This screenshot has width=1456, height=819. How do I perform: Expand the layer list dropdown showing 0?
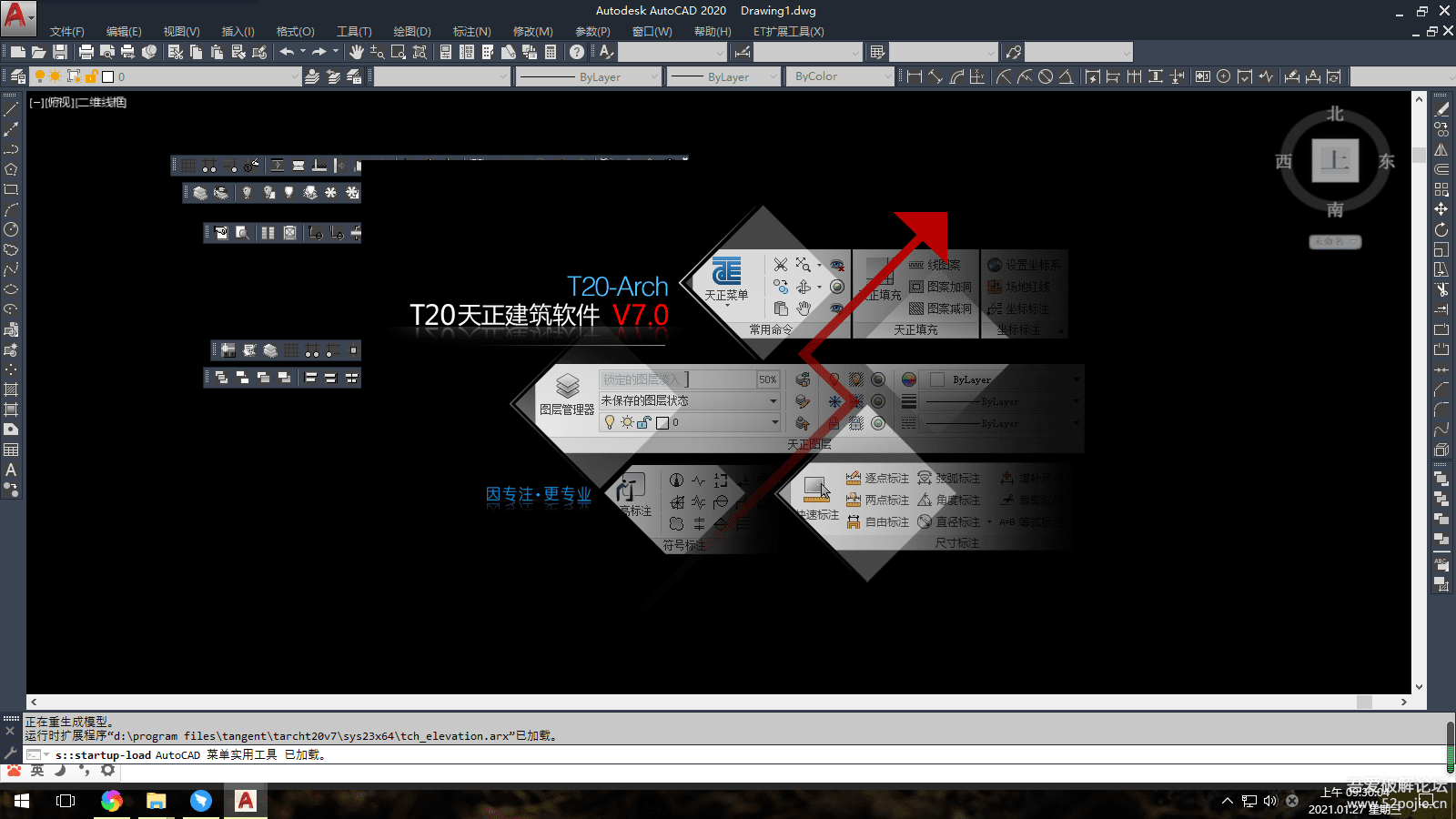pyautogui.click(x=295, y=76)
